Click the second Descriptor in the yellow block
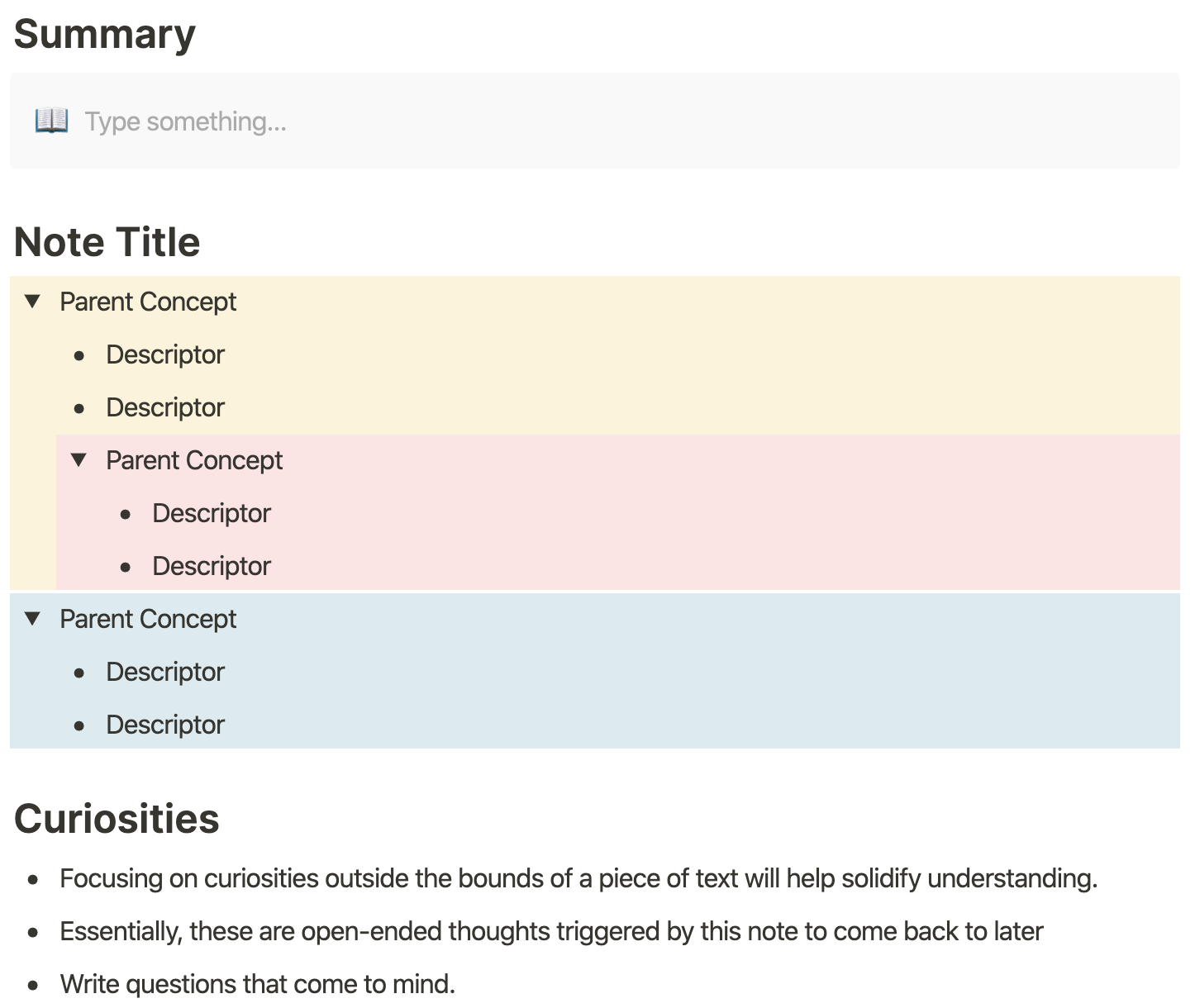The image size is (1195, 1008). (x=165, y=407)
